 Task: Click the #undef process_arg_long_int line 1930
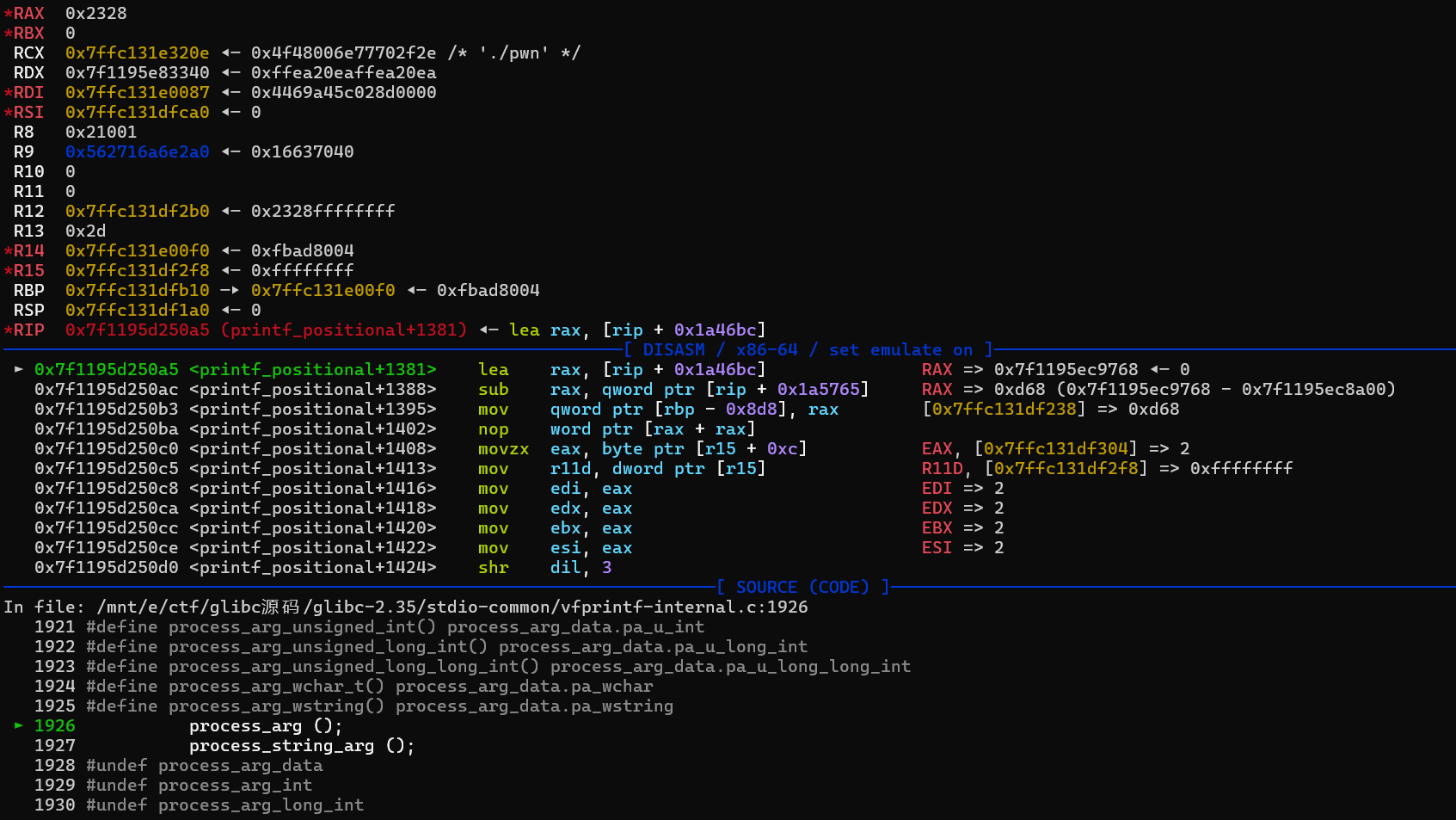(224, 805)
